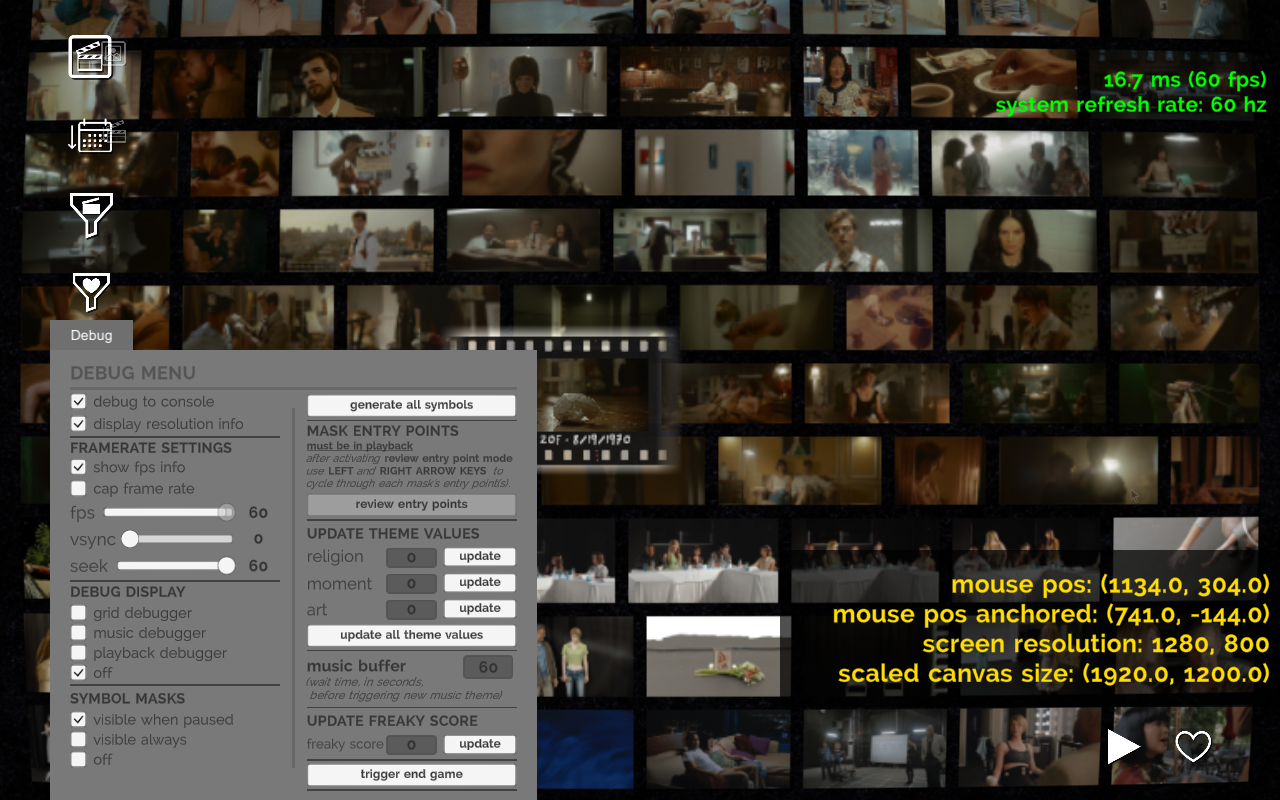Toggle 'visible when paused' symbol mask checkbox
The image size is (1280, 800).
78,720
